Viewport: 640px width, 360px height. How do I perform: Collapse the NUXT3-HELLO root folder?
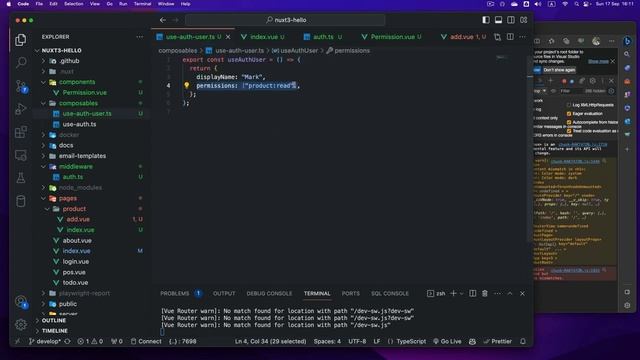(38, 50)
